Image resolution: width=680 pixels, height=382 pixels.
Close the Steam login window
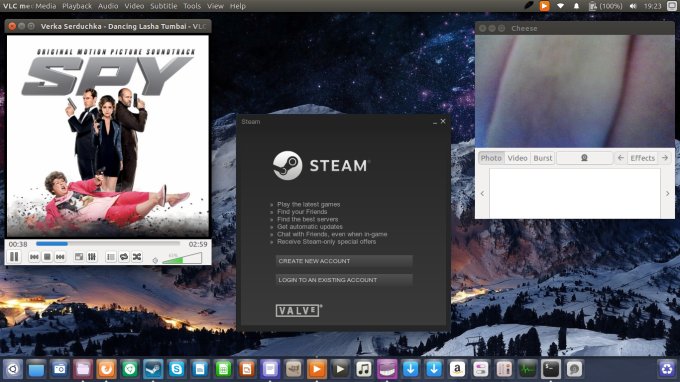(x=443, y=121)
